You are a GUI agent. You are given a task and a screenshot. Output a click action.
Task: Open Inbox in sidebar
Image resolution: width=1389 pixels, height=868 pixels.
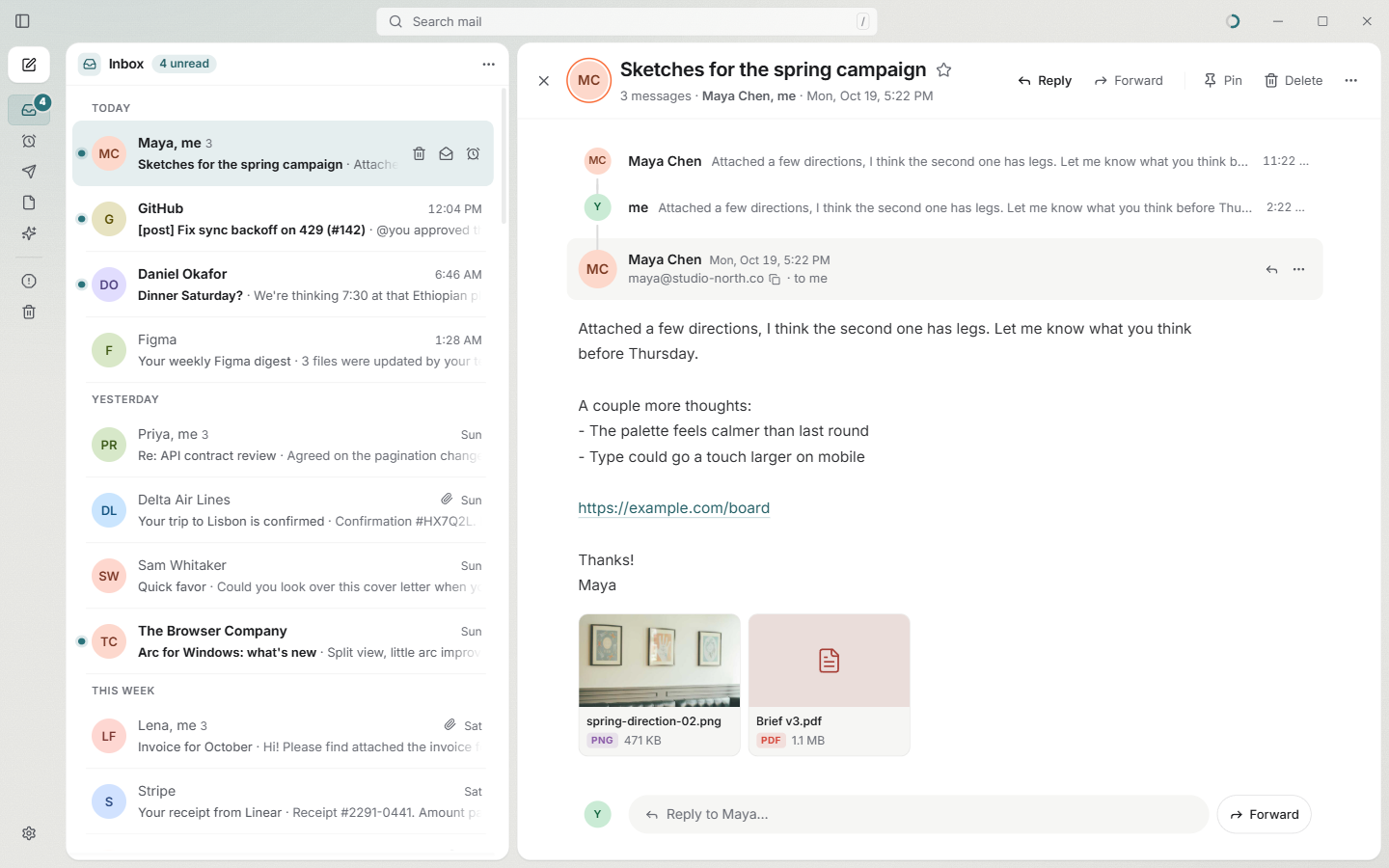coord(29,110)
